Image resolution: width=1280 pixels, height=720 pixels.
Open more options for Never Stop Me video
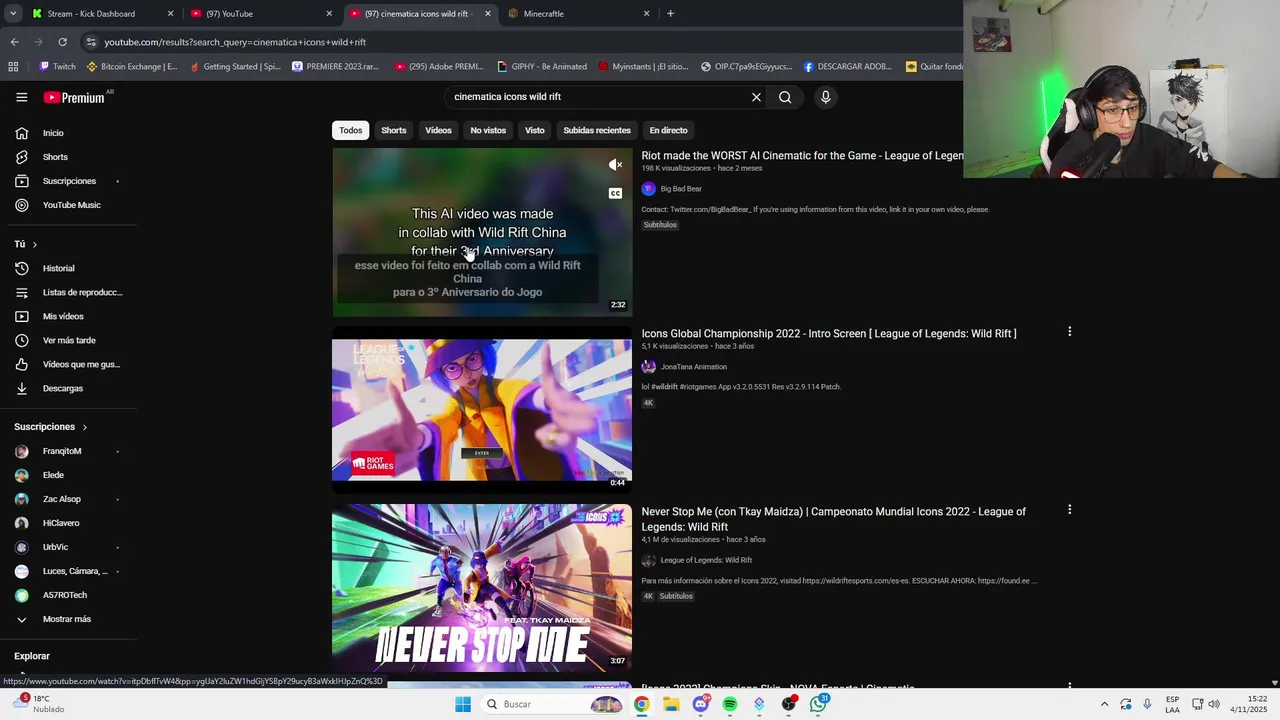pos(1069,510)
